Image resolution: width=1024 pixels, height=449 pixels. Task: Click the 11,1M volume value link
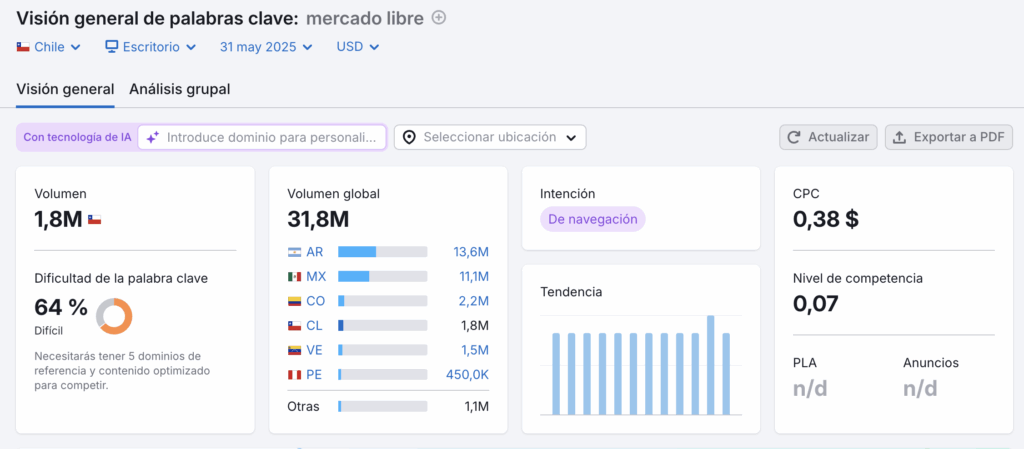(473, 277)
